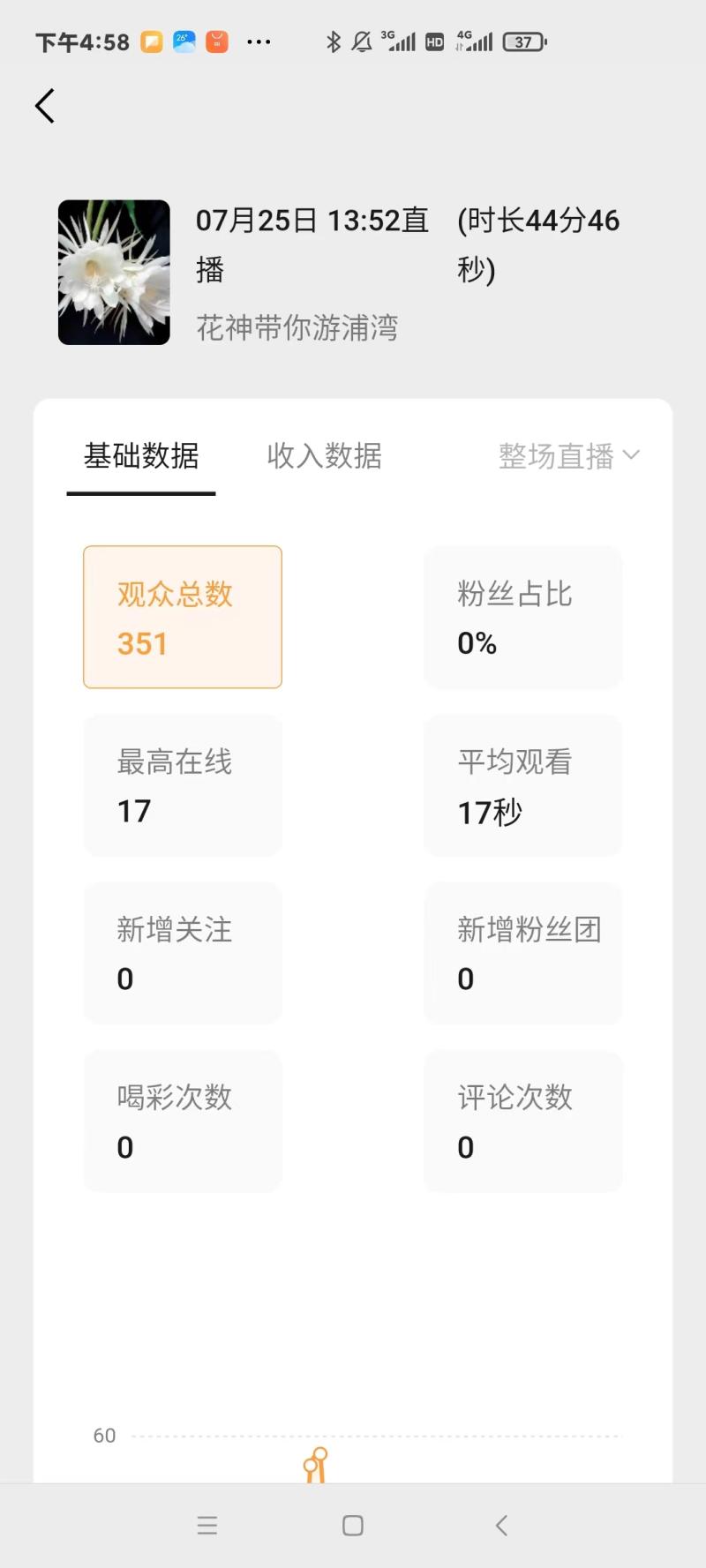
Task: Choose the 新增关注 metric card
Action: tap(183, 953)
